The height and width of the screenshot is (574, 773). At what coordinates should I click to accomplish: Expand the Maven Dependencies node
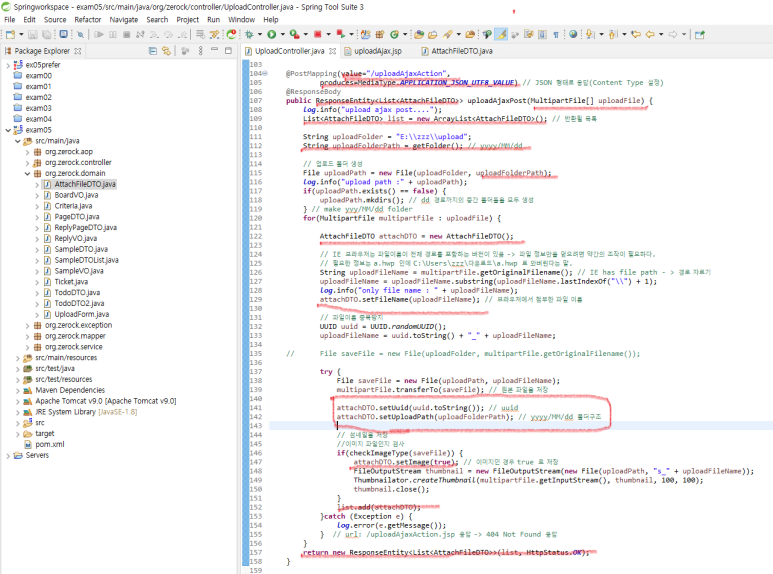[x=18, y=391]
